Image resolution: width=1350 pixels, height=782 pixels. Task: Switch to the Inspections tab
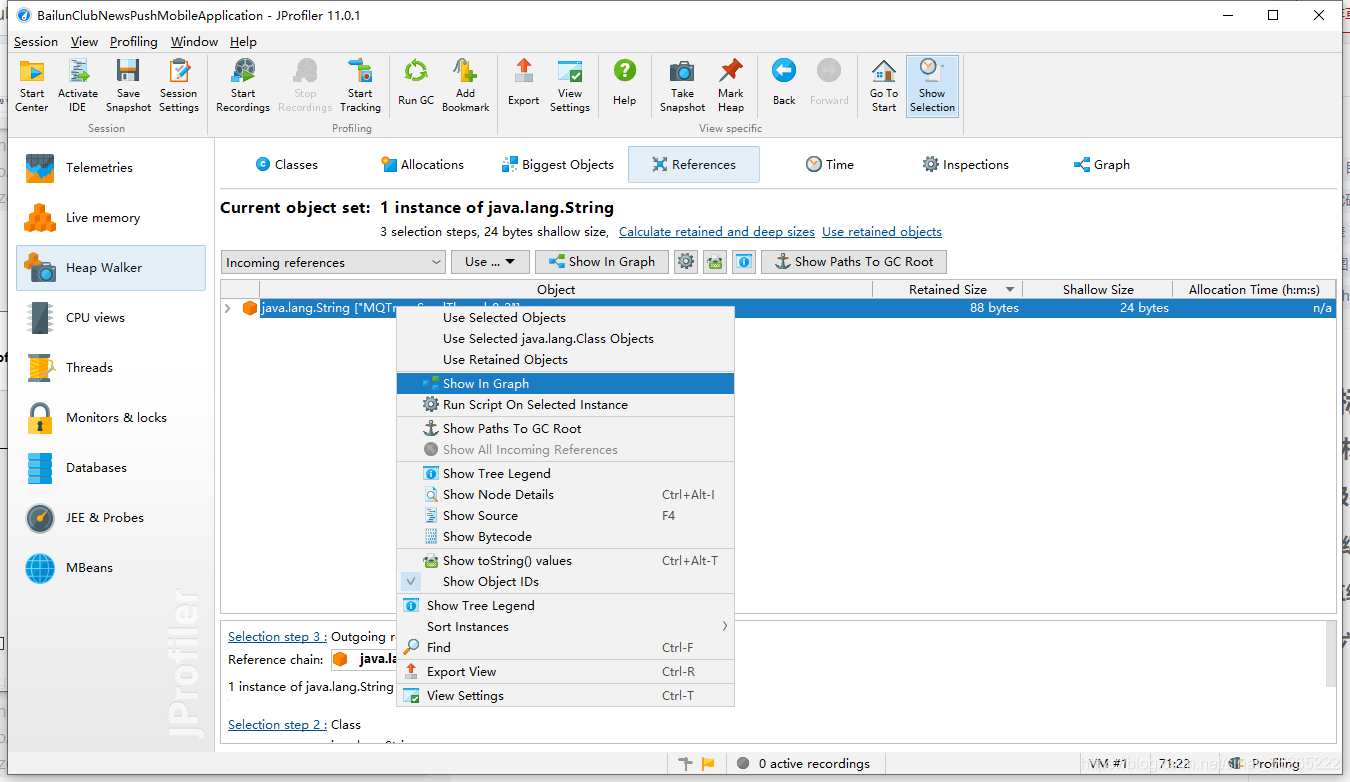(x=965, y=165)
